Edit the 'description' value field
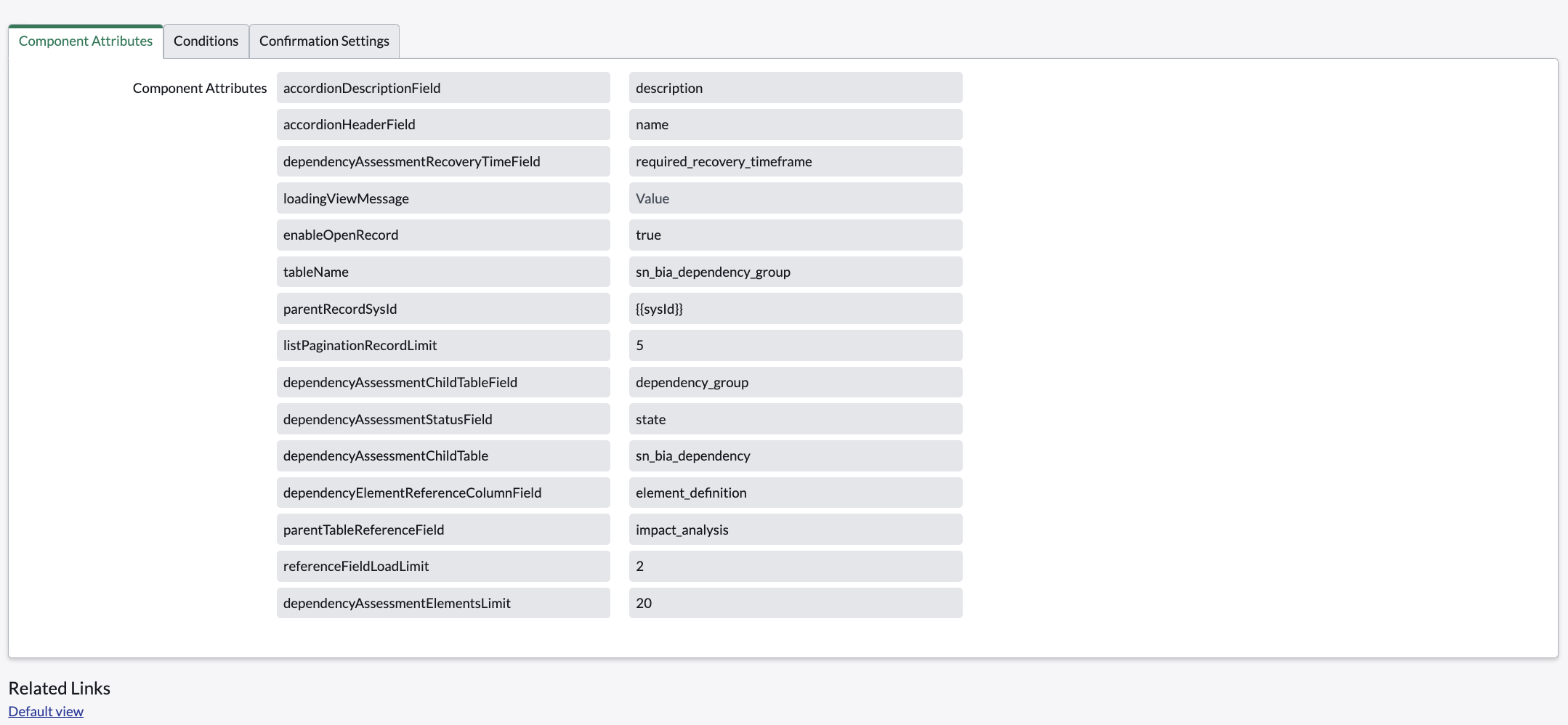The width and height of the screenshot is (1568, 725). click(x=796, y=87)
